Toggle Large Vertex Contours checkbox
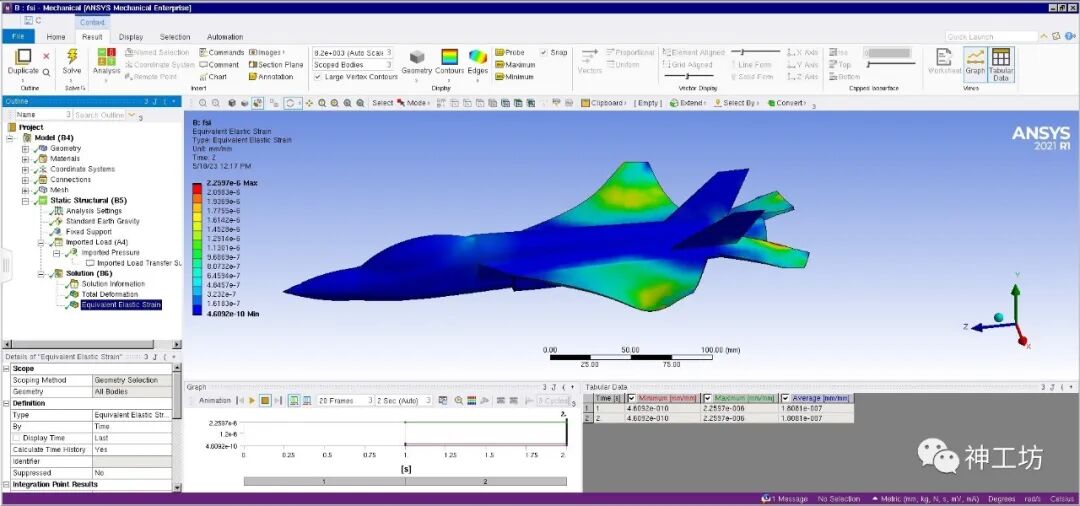Image resolution: width=1080 pixels, height=506 pixels. tap(318, 77)
